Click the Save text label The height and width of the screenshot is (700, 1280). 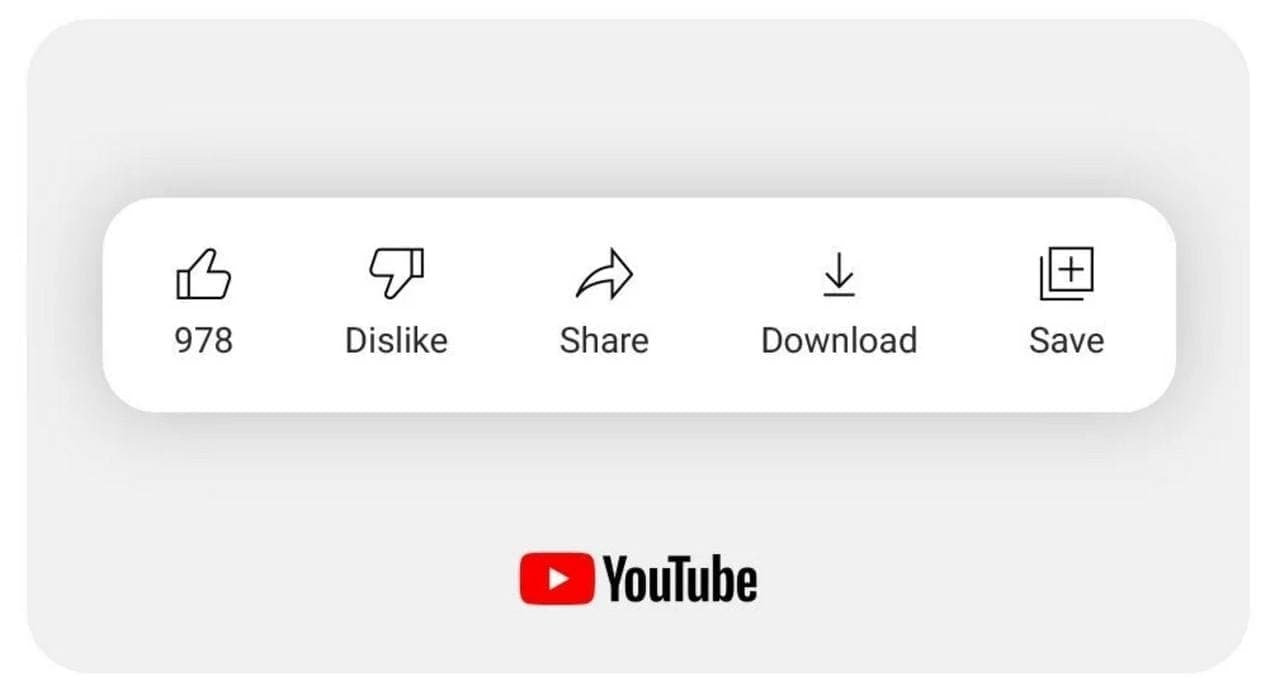click(1067, 340)
